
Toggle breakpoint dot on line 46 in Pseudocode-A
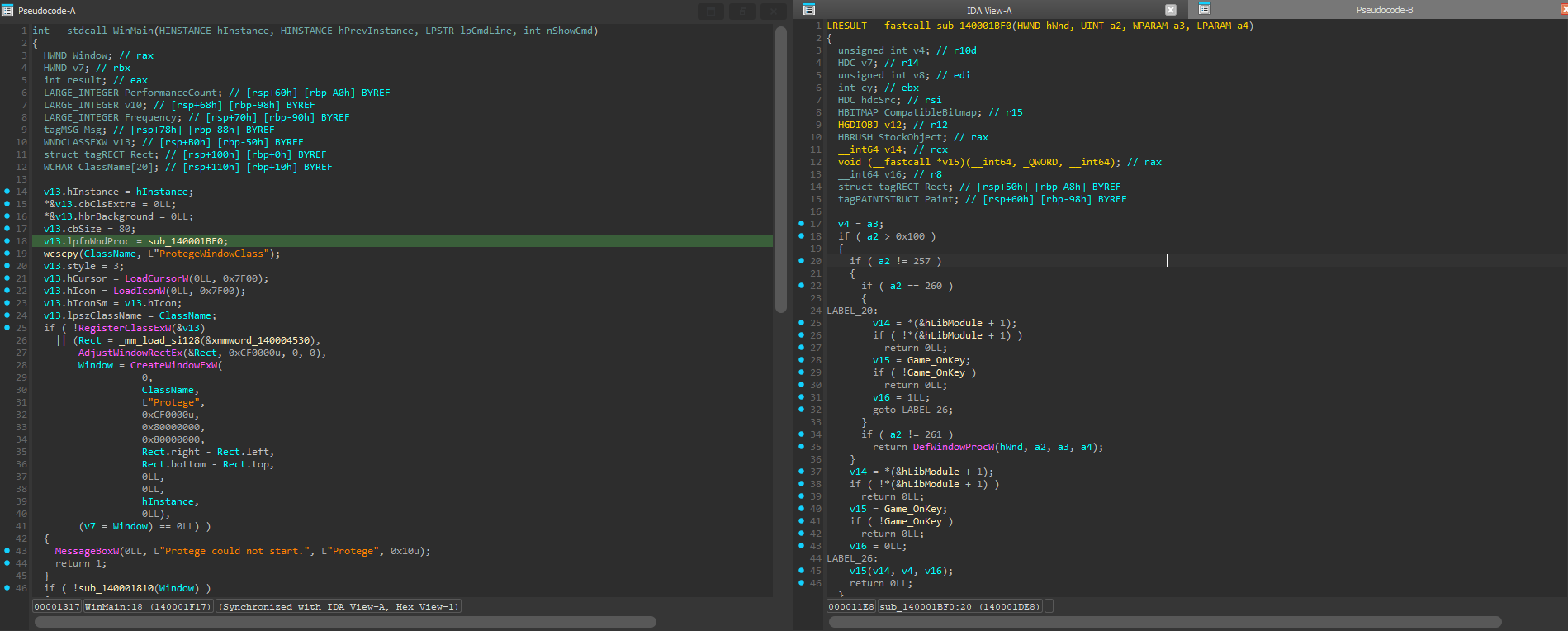click(x=7, y=588)
